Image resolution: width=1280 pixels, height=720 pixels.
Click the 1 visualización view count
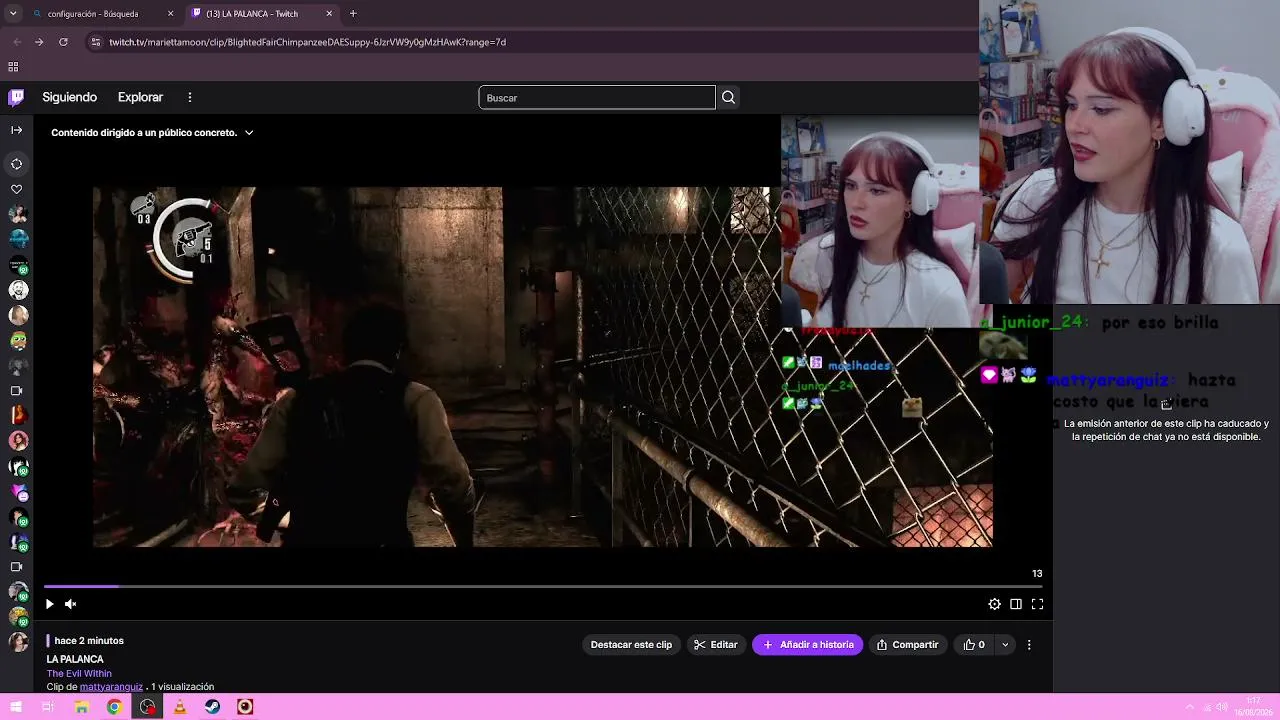pos(183,687)
